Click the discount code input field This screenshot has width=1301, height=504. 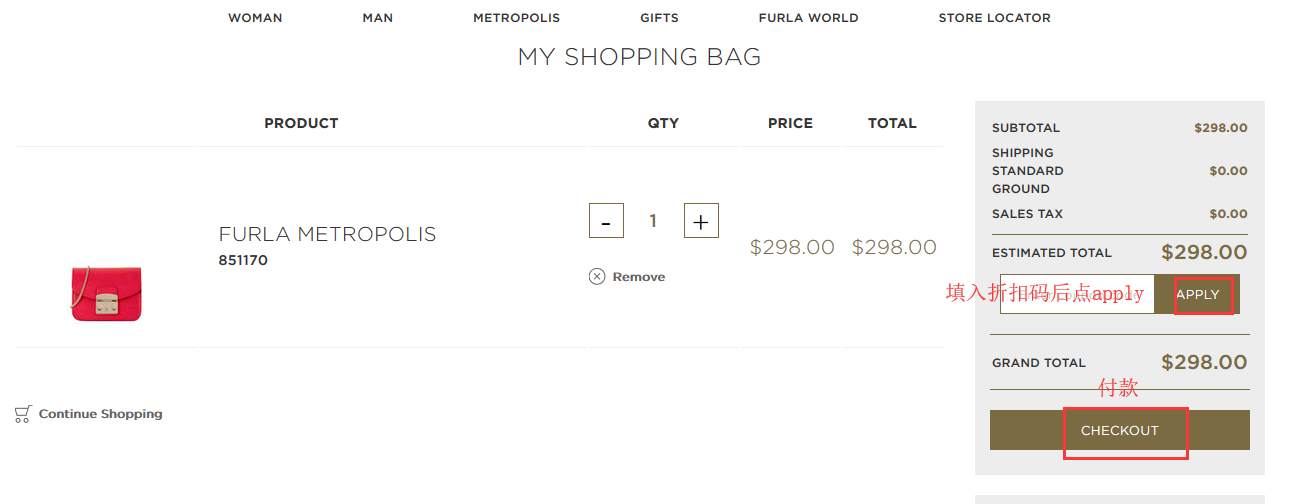(1076, 294)
